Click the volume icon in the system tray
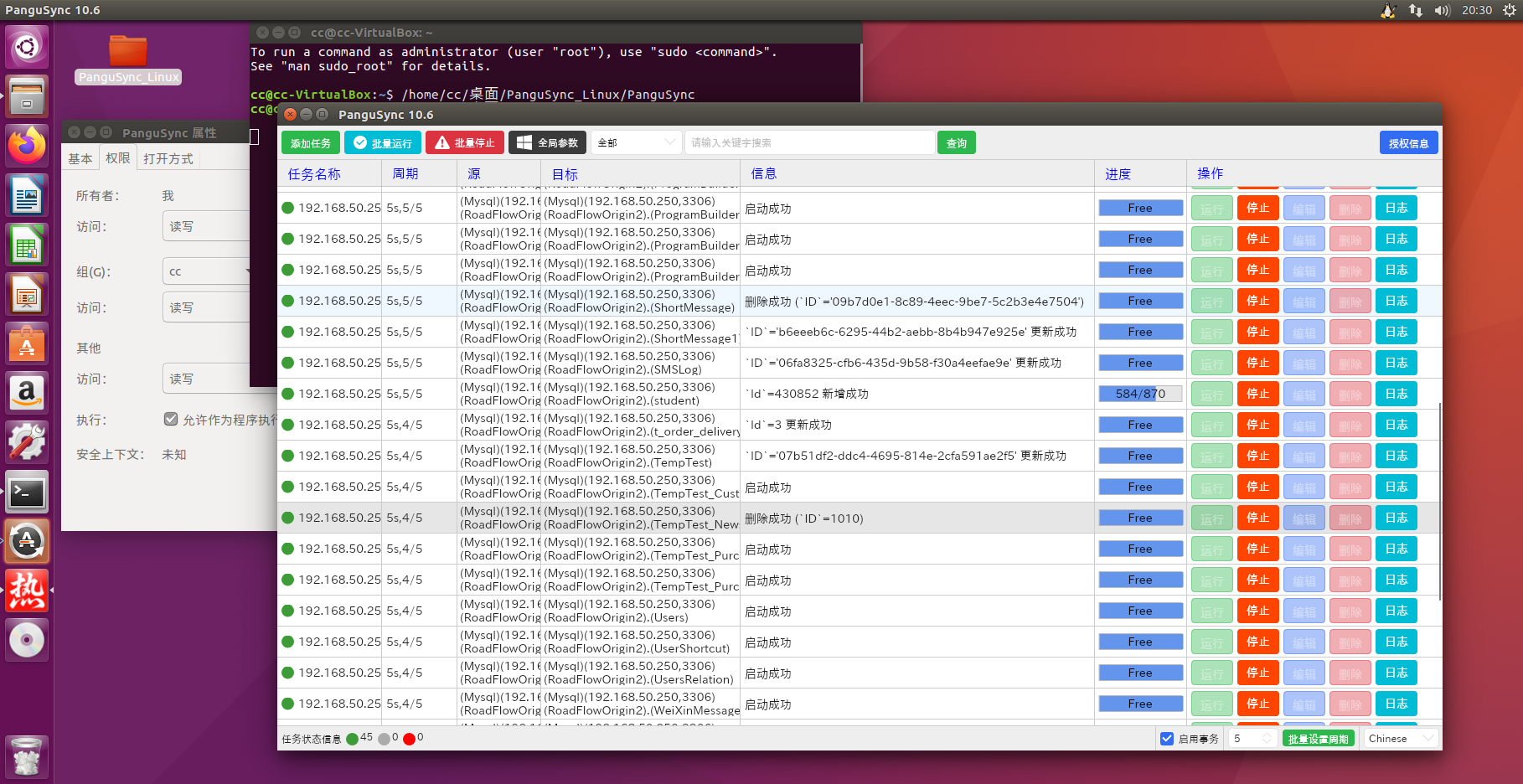This screenshot has height=784, width=1523. [x=1443, y=11]
